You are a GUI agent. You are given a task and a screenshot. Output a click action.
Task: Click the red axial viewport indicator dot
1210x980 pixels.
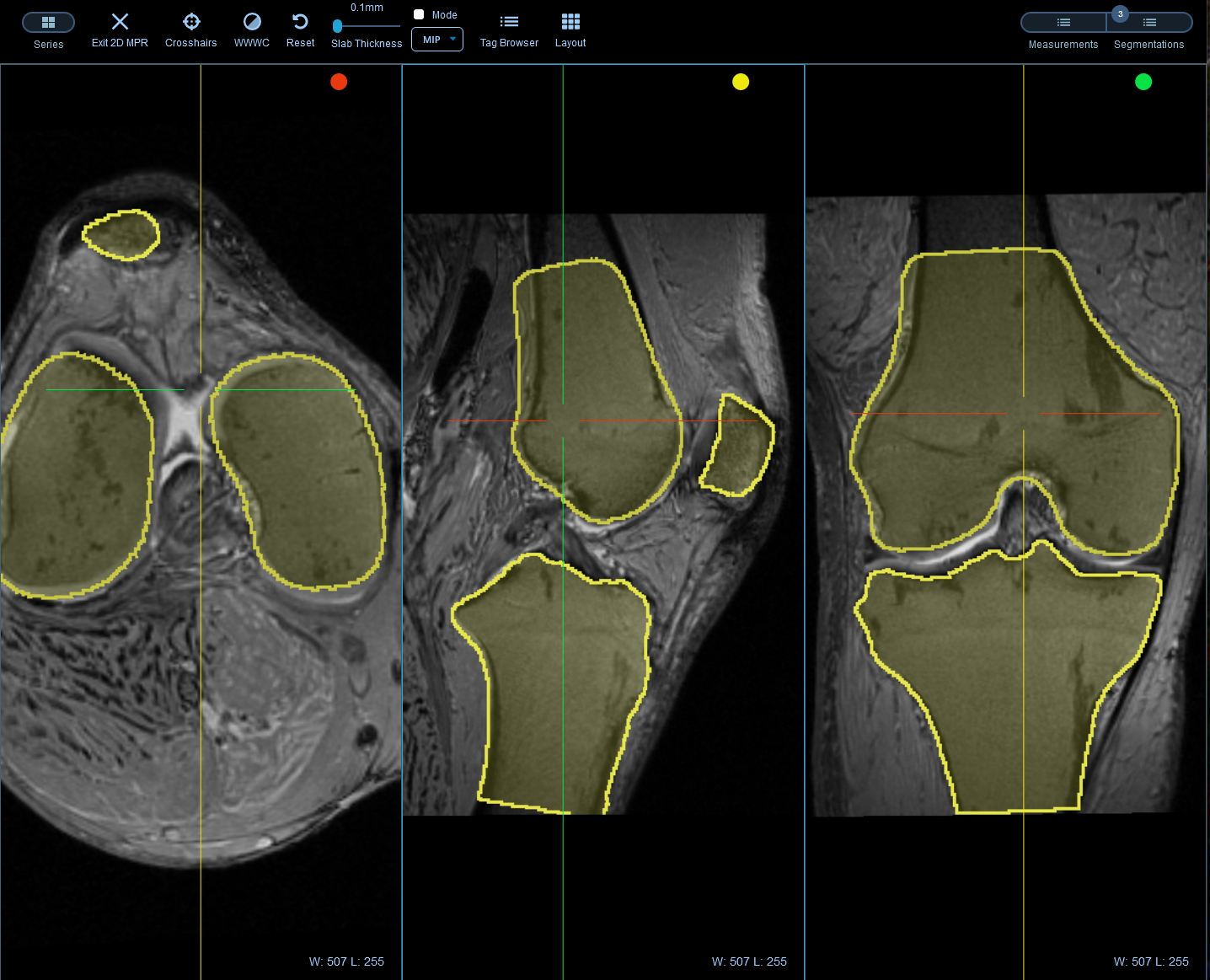coord(339,82)
